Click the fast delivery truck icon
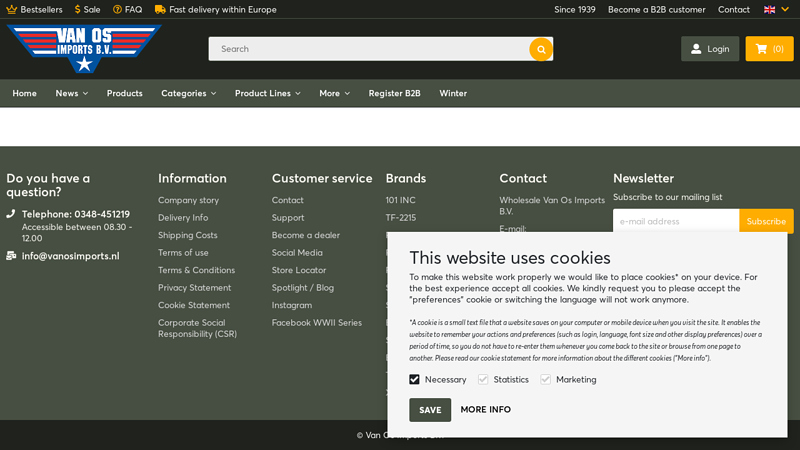This screenshot has height=450, width=800. pyautogui.click(x=160, y=9)
